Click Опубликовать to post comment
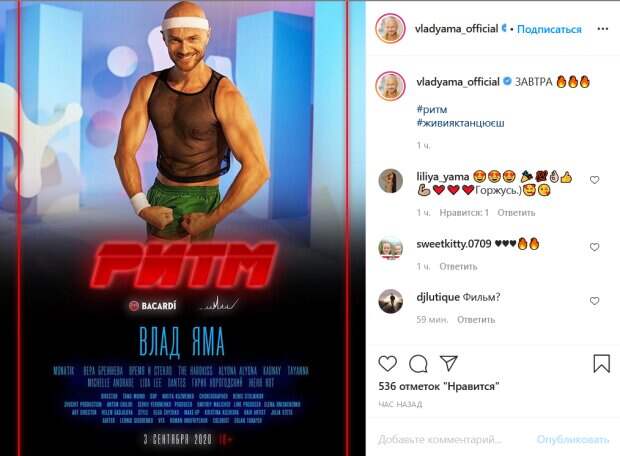This screenshot has height=456, width=620. [573, 439]
